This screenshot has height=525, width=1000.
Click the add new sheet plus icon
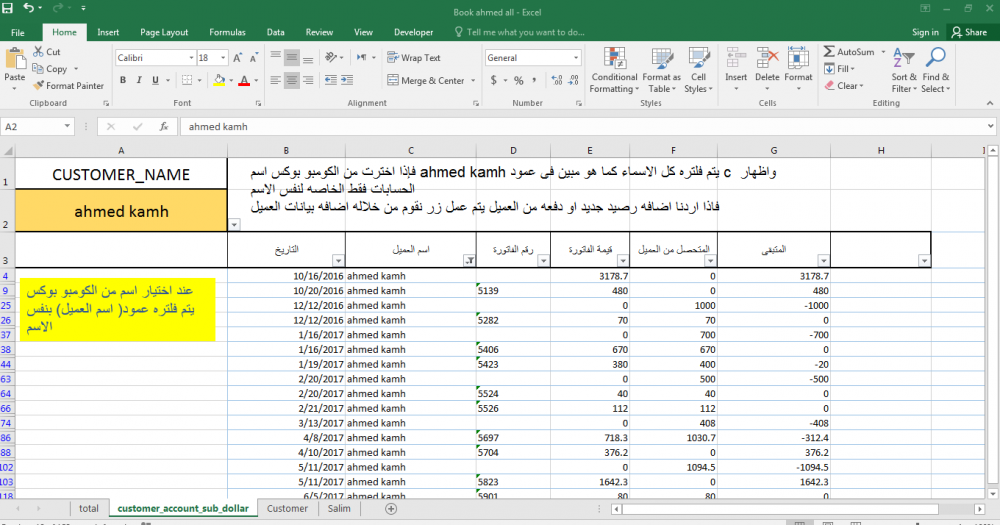pyautogui.click(x=391, y=508)
